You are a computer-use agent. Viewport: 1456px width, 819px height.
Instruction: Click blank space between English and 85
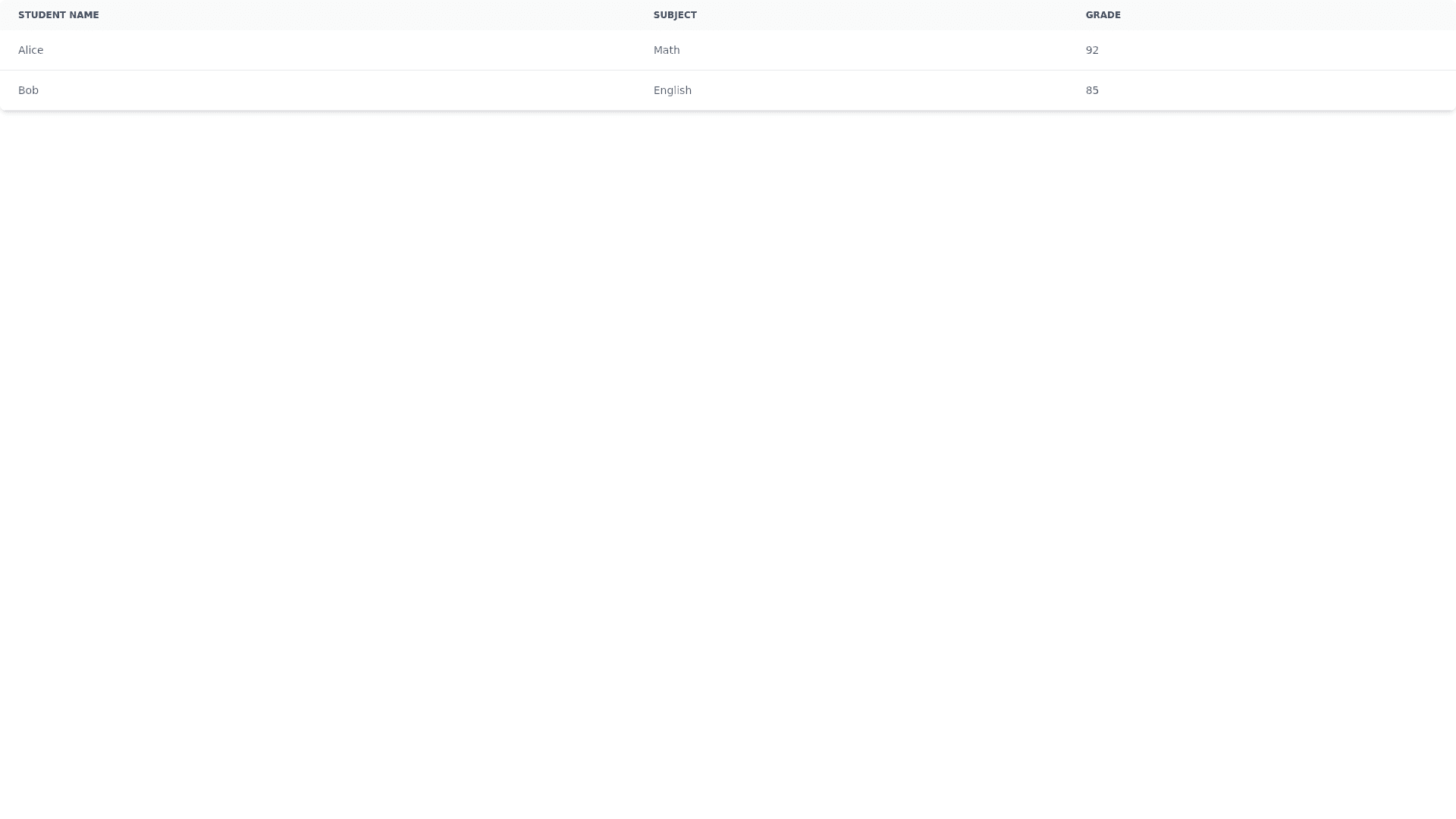[x=880, y=90]
